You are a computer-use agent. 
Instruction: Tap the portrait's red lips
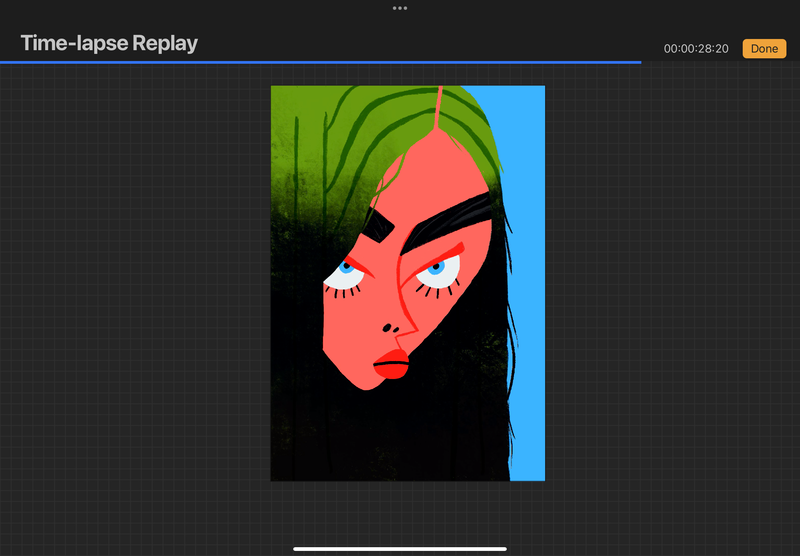[x=391, y=364]
